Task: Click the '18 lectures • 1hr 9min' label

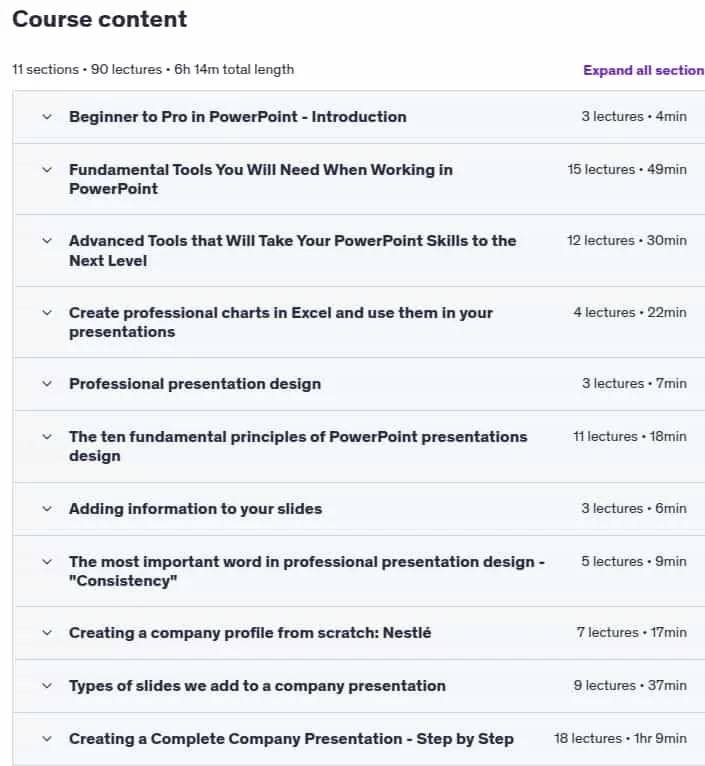Action: [x=620, y=738]
